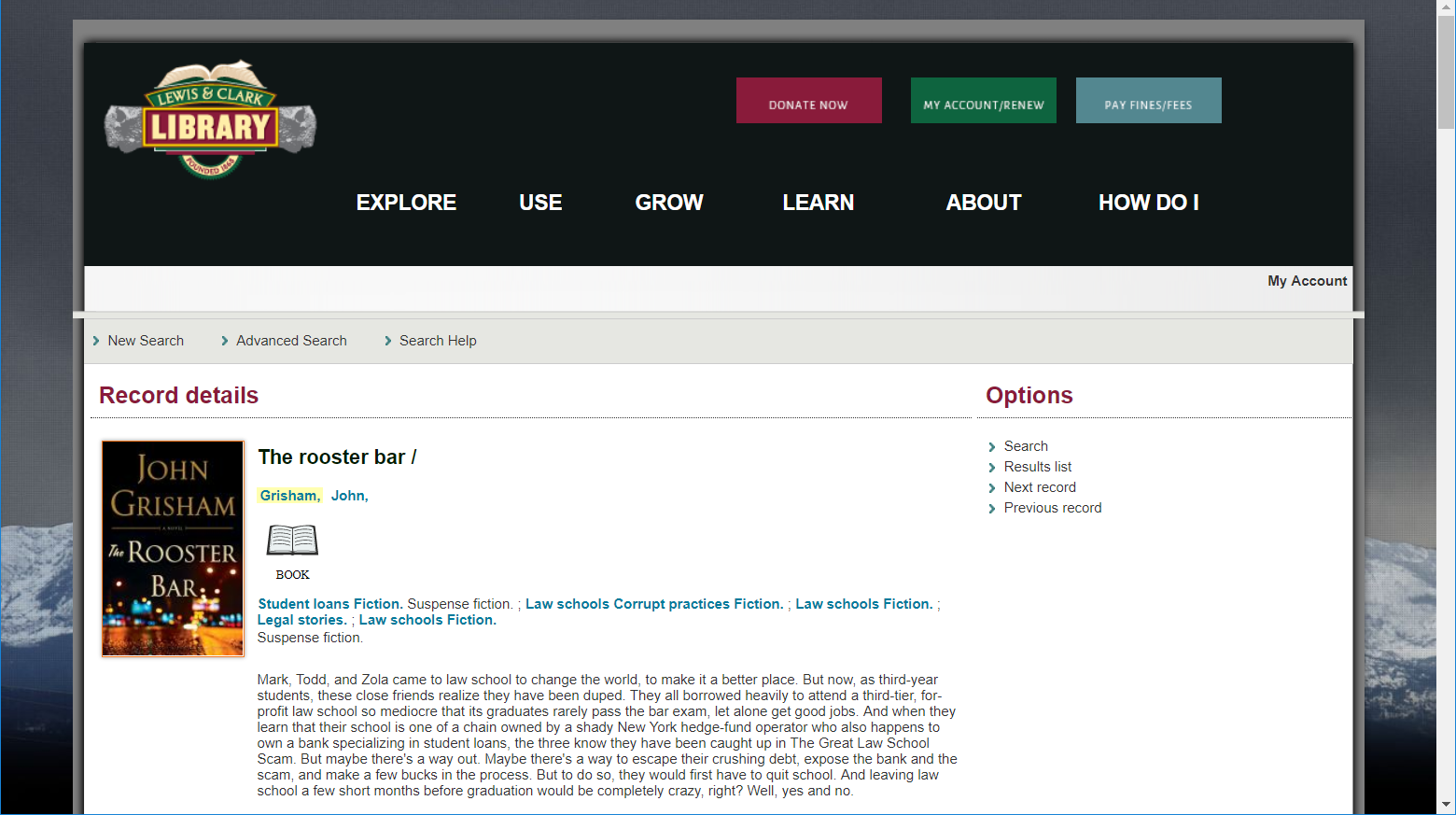The image size is (1456, 815).
Task: Go to the Next record
Action: (x=1040, y=487)
